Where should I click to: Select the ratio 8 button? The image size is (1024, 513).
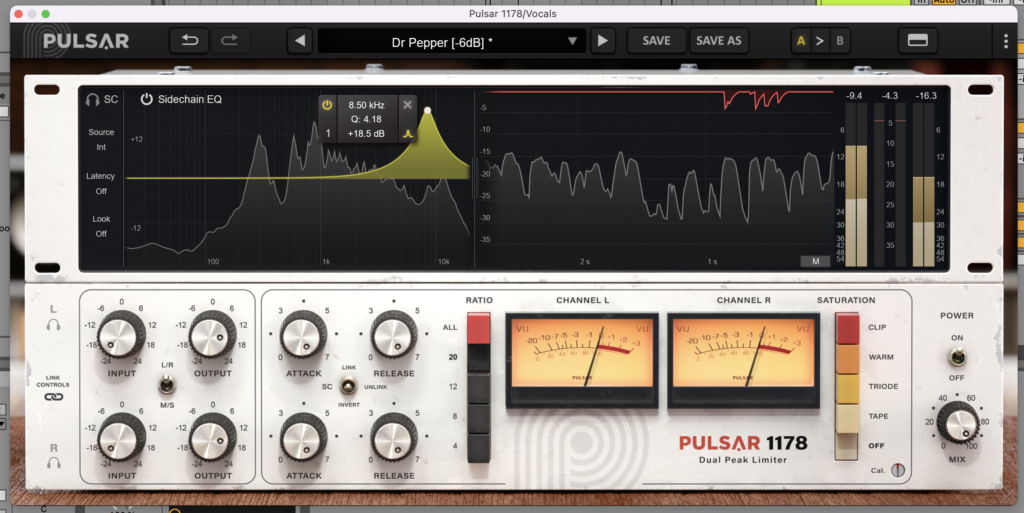click(479, 418)
